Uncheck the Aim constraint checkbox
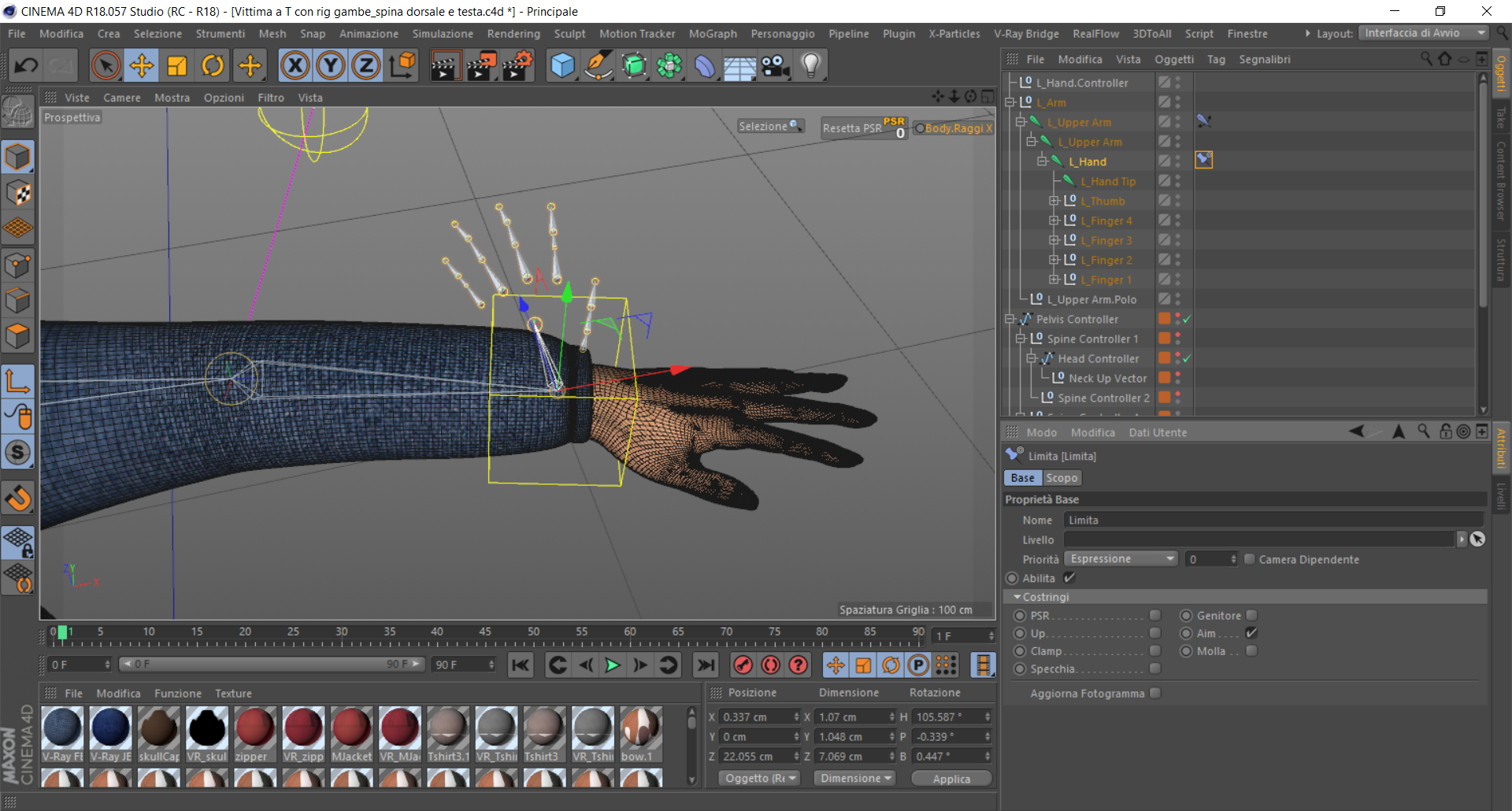Viewport: 1512px width, 811px height. pos(1251,633)
